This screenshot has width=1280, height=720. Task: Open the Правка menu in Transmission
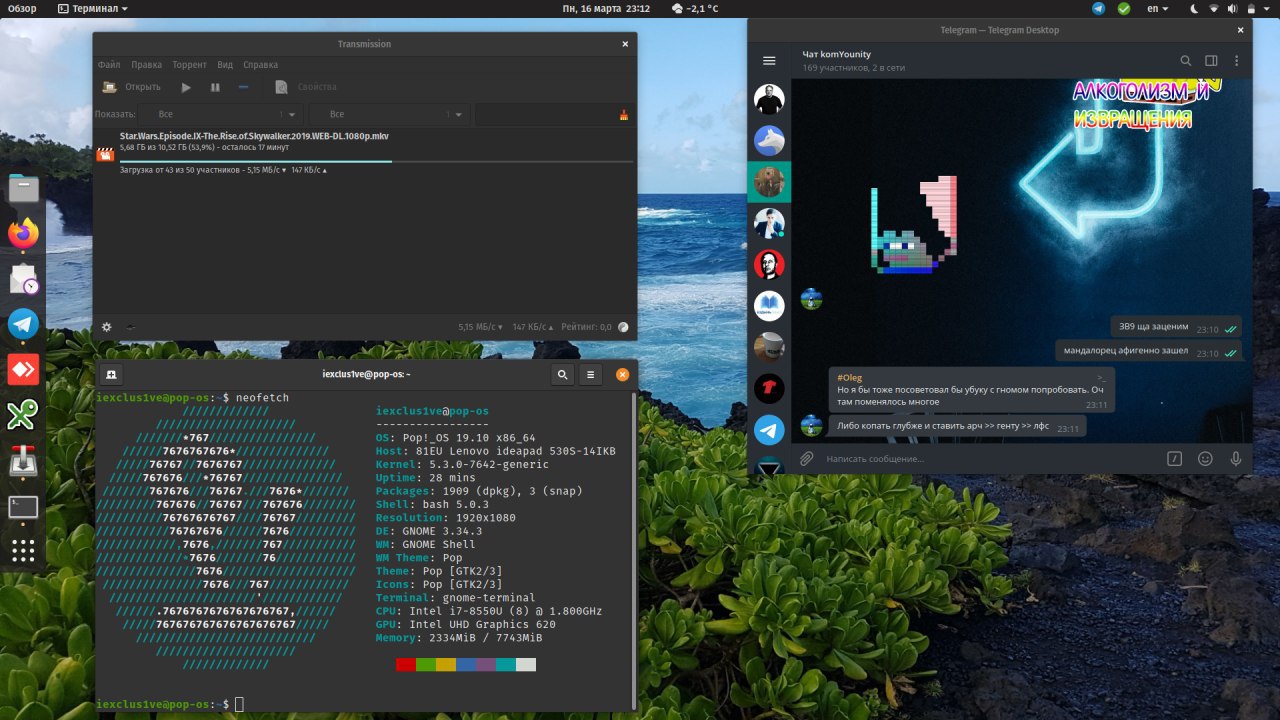click(146, 65)
